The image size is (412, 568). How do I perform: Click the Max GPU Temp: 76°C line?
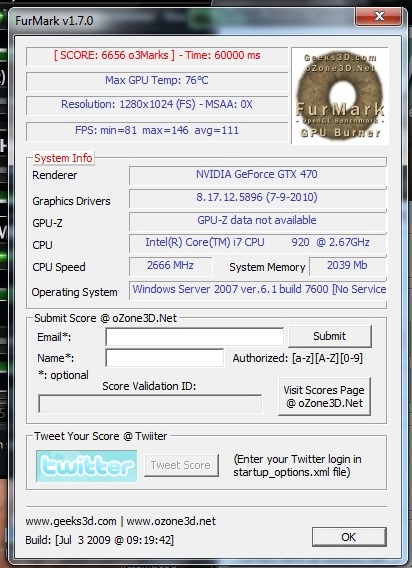click(157, 80)
